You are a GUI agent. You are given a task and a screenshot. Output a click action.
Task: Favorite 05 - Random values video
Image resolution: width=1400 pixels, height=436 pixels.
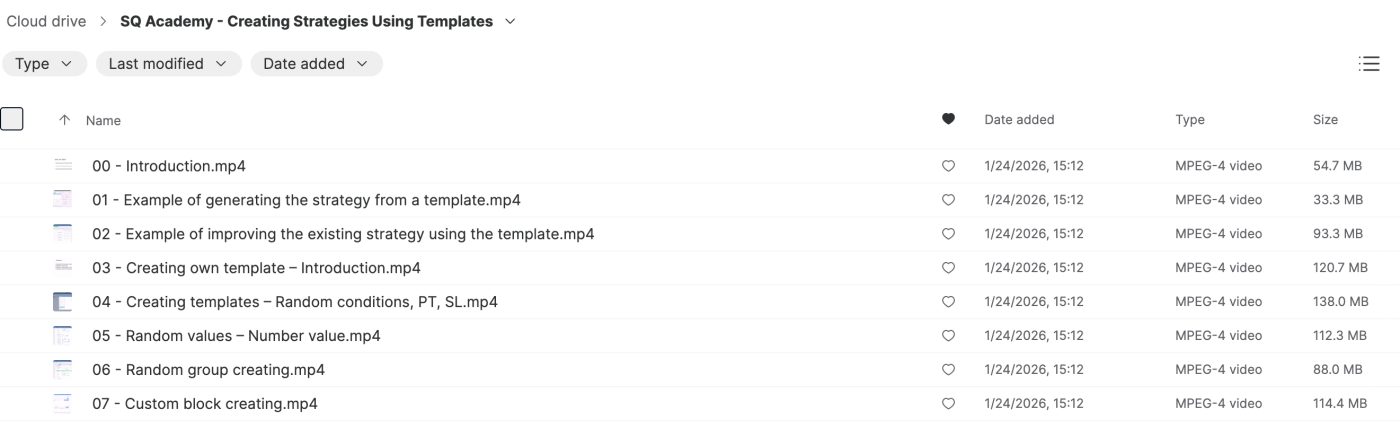click(x=949, y=336)
